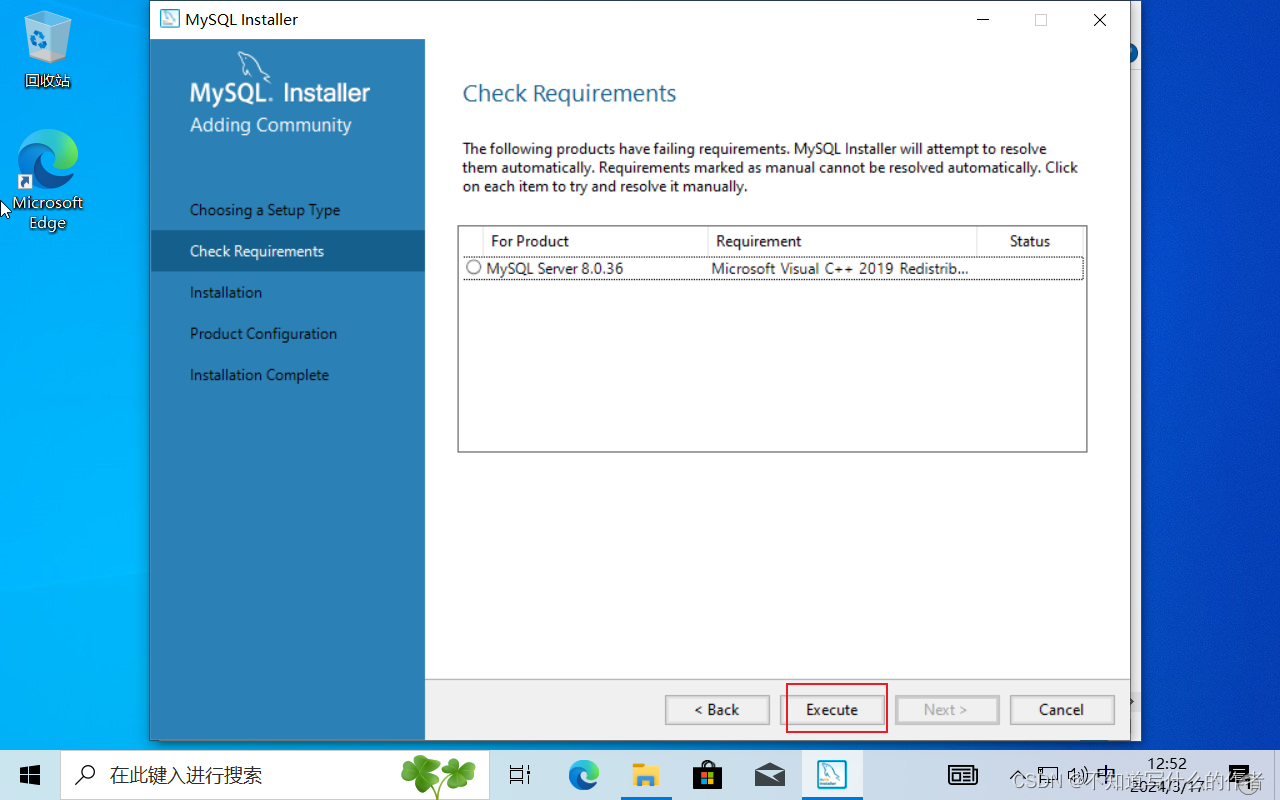Click the Requirement column header
The height and width of the screenshot is (800, 1280).
842,241
